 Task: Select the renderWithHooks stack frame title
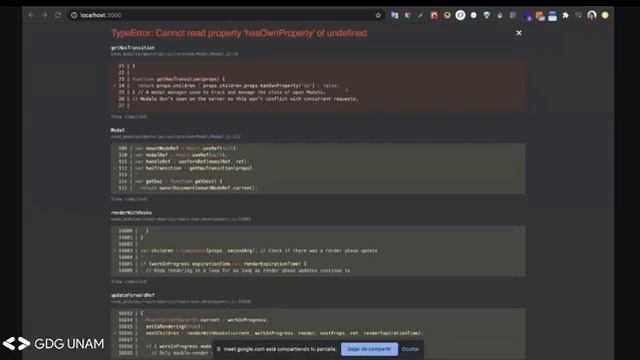point(131,212)
